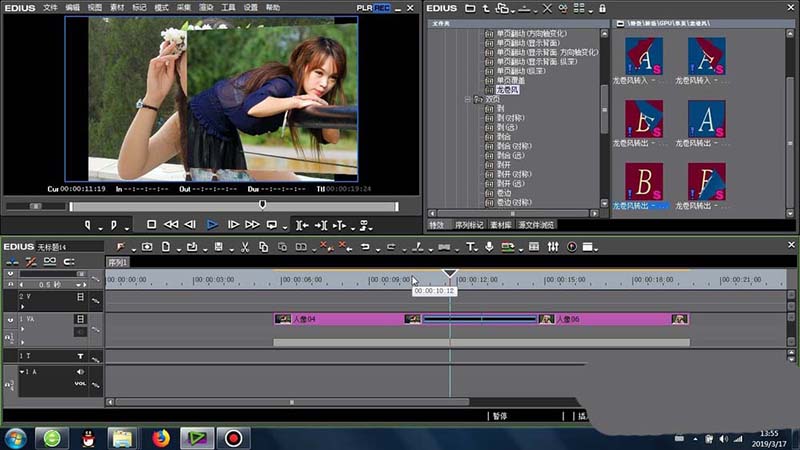
Task: Click the folder-up icon in effects panel
Action: 486,8
